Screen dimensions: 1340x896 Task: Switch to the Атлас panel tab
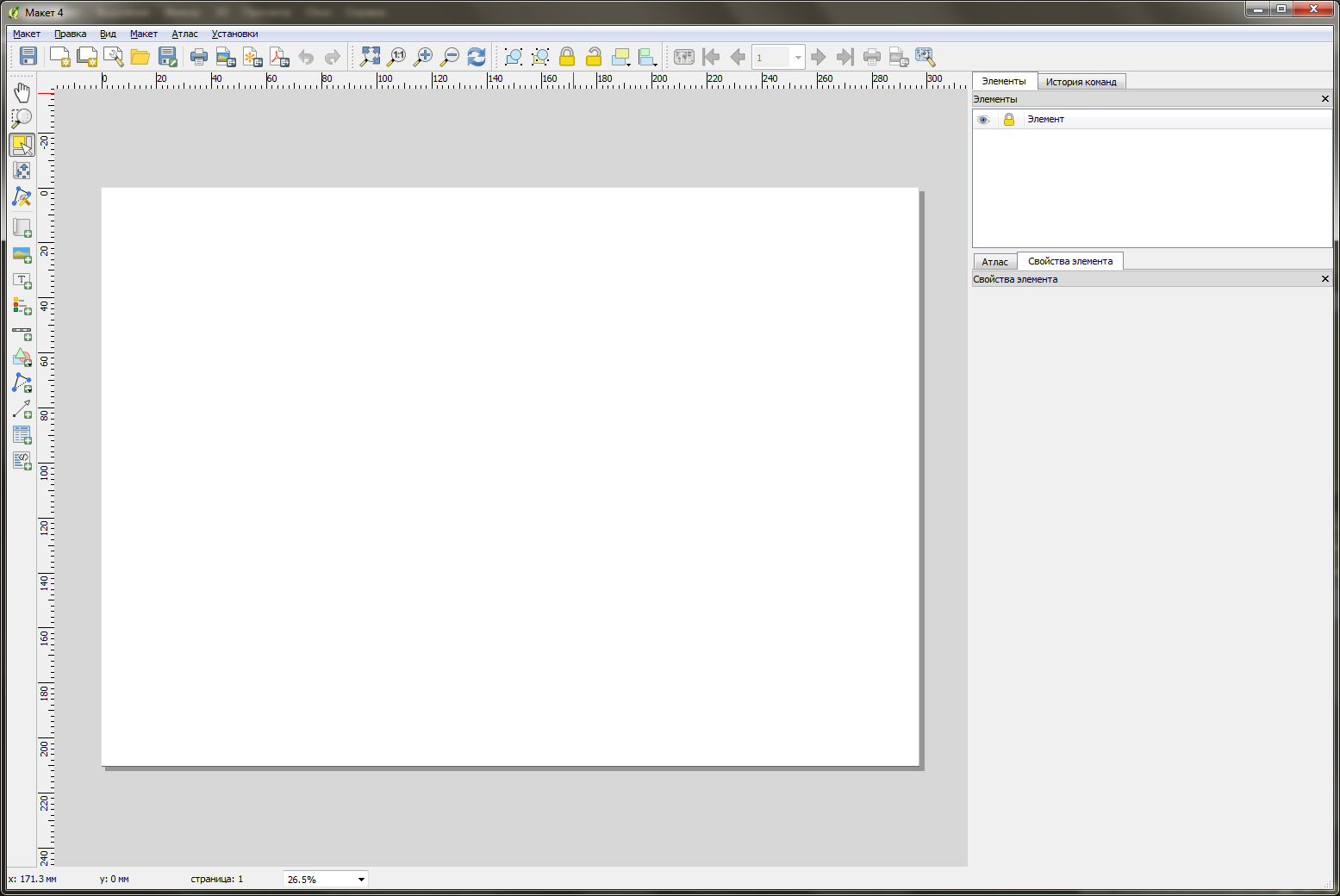coord(994,262)
